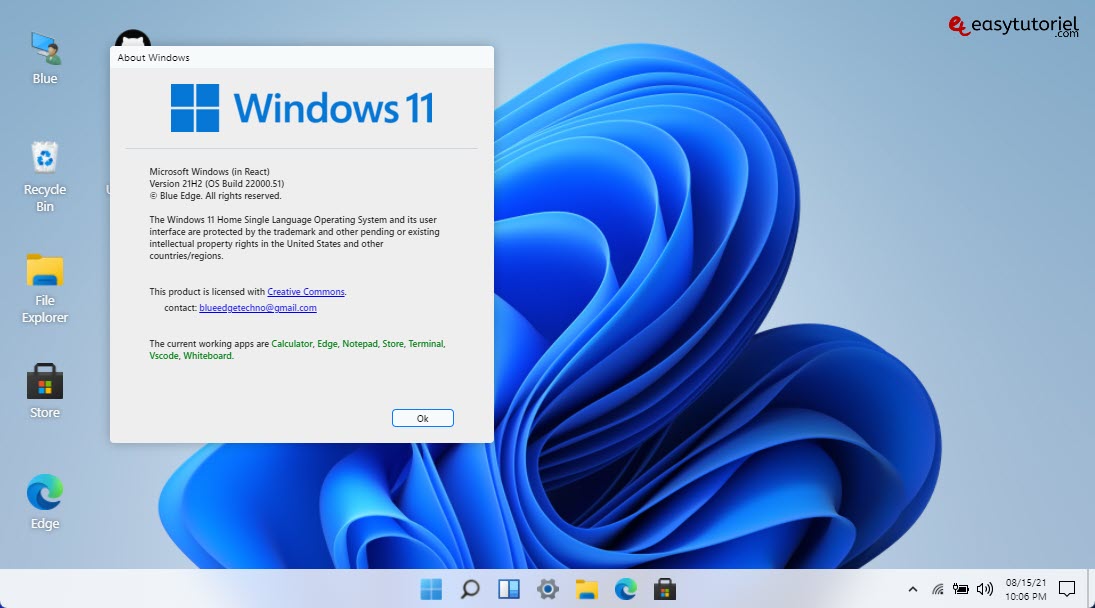Screen dimensions: 1095x608
Task: Click the About Windows title bar
Action: point(302,57)
